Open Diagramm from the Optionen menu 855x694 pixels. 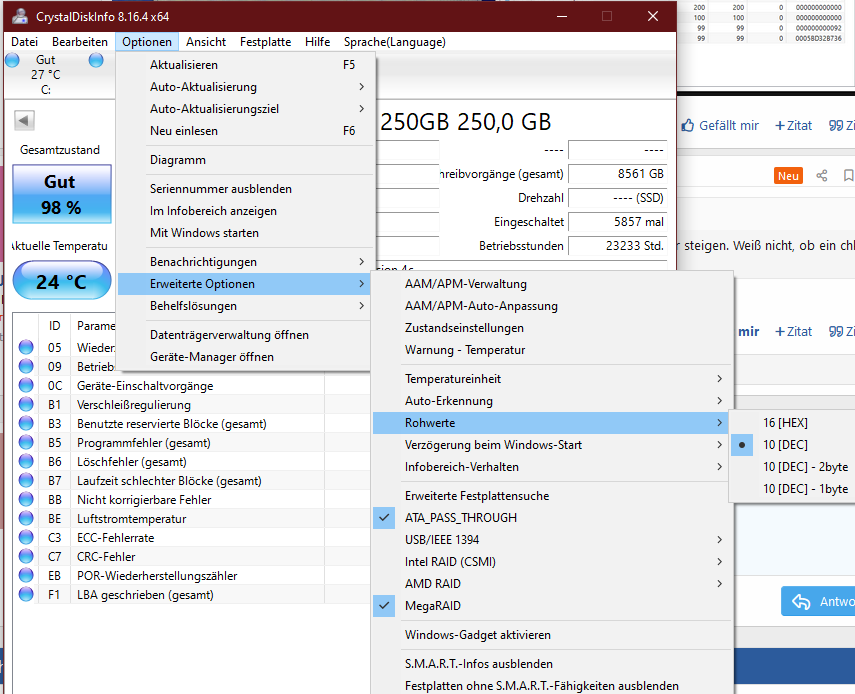click(244, 160)
